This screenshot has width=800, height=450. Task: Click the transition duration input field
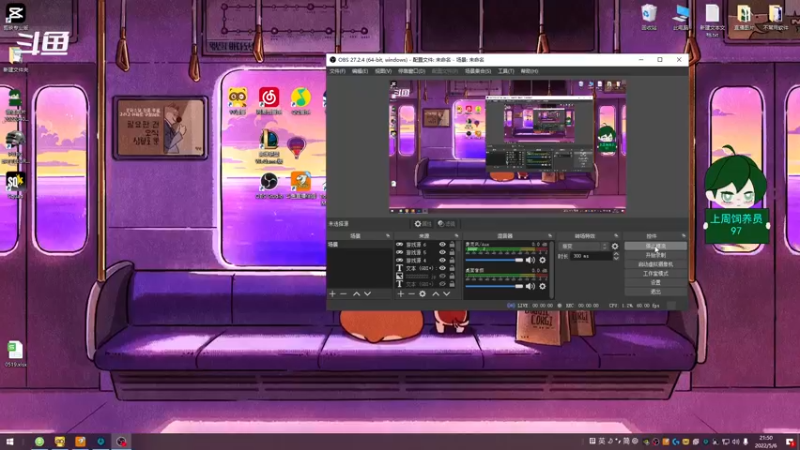click(591, 256)
